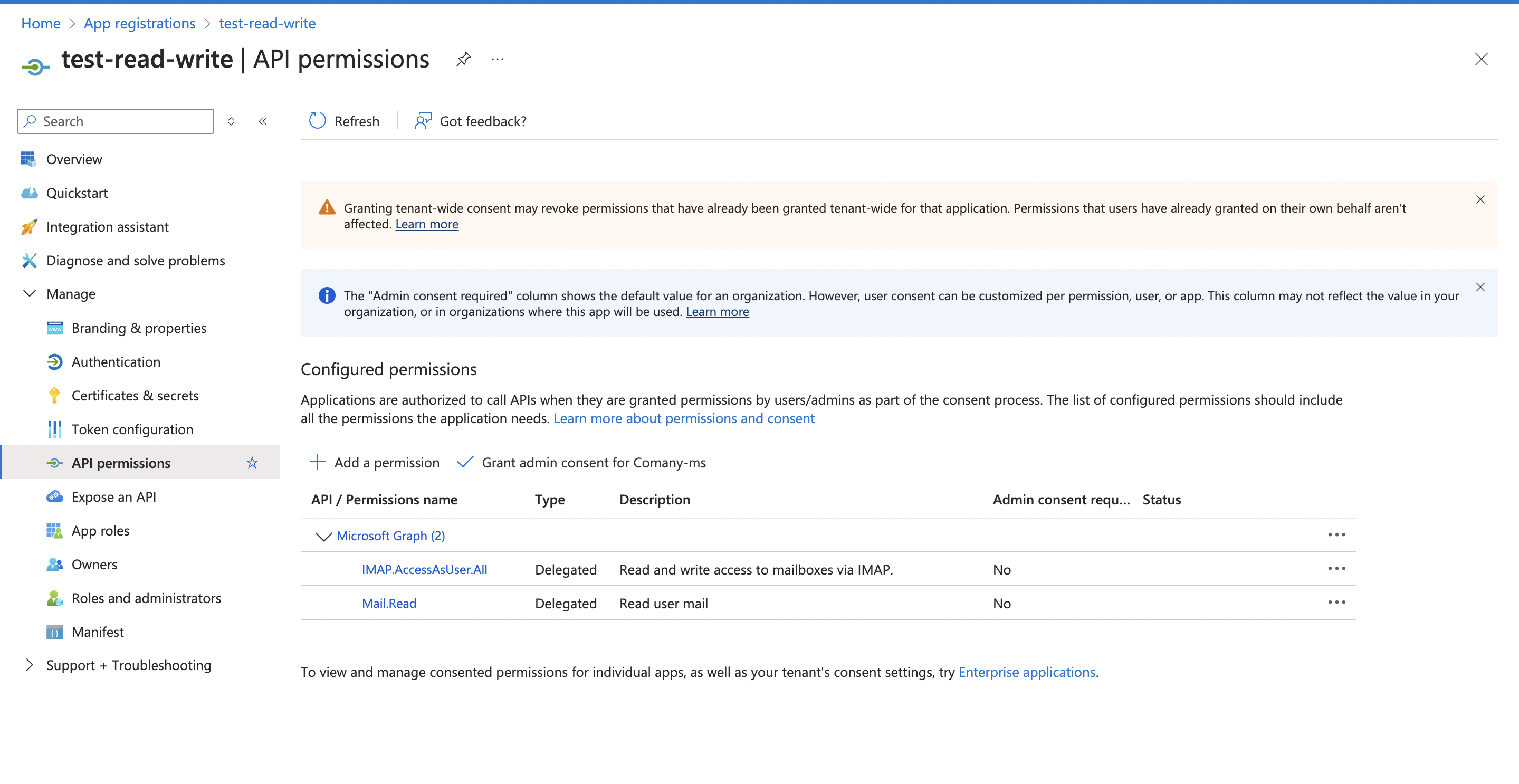This screenshot has height=784, width=1519.
Task: Pin the API permissions blade
Action: (463, 59)
